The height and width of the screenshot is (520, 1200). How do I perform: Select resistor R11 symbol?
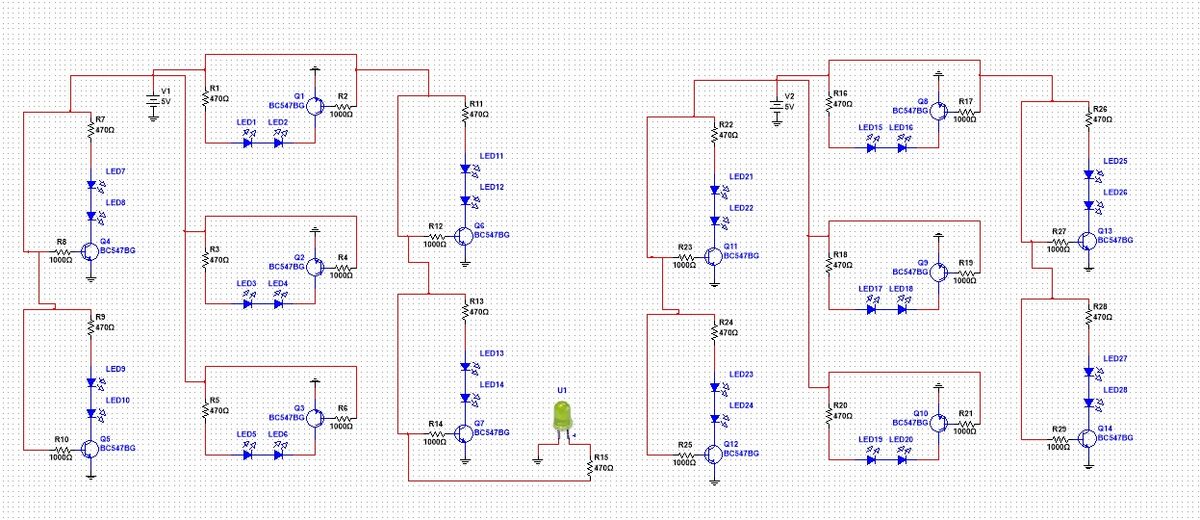[x=465, y=114]
